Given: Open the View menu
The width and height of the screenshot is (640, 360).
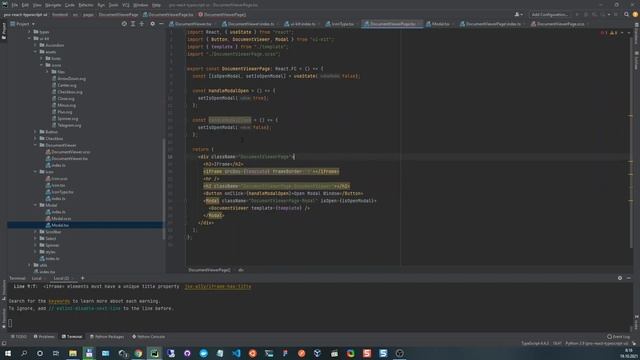Looking at the screenshot, I should tap(37, 5).
